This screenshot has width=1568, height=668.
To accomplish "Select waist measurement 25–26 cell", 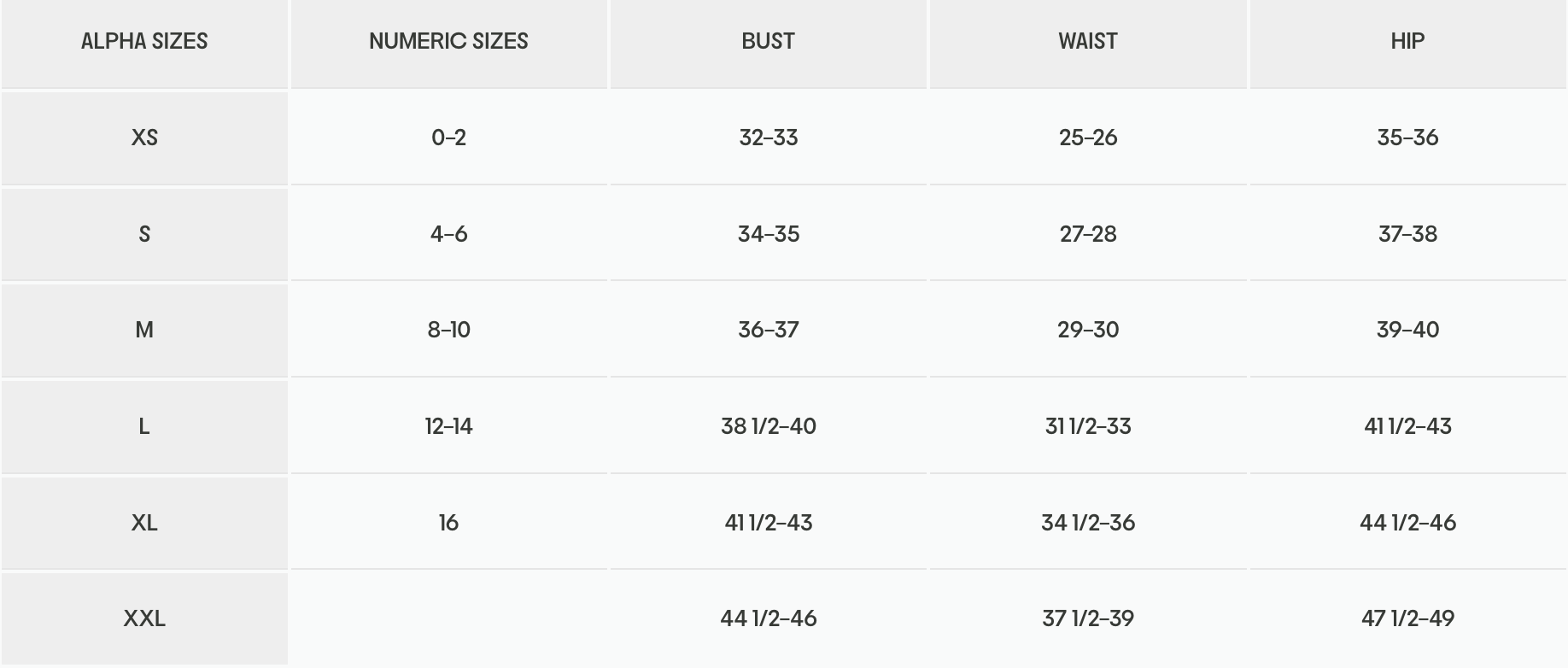I will (1087, 138).
